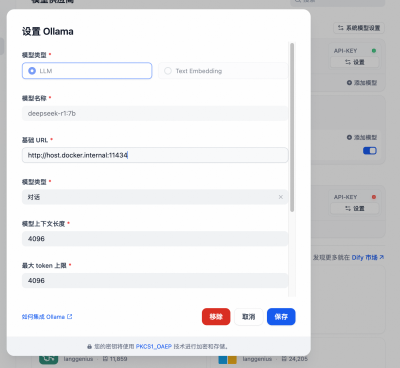
Task: Toggle the blue model enable switch
Action: coord(370,151)
